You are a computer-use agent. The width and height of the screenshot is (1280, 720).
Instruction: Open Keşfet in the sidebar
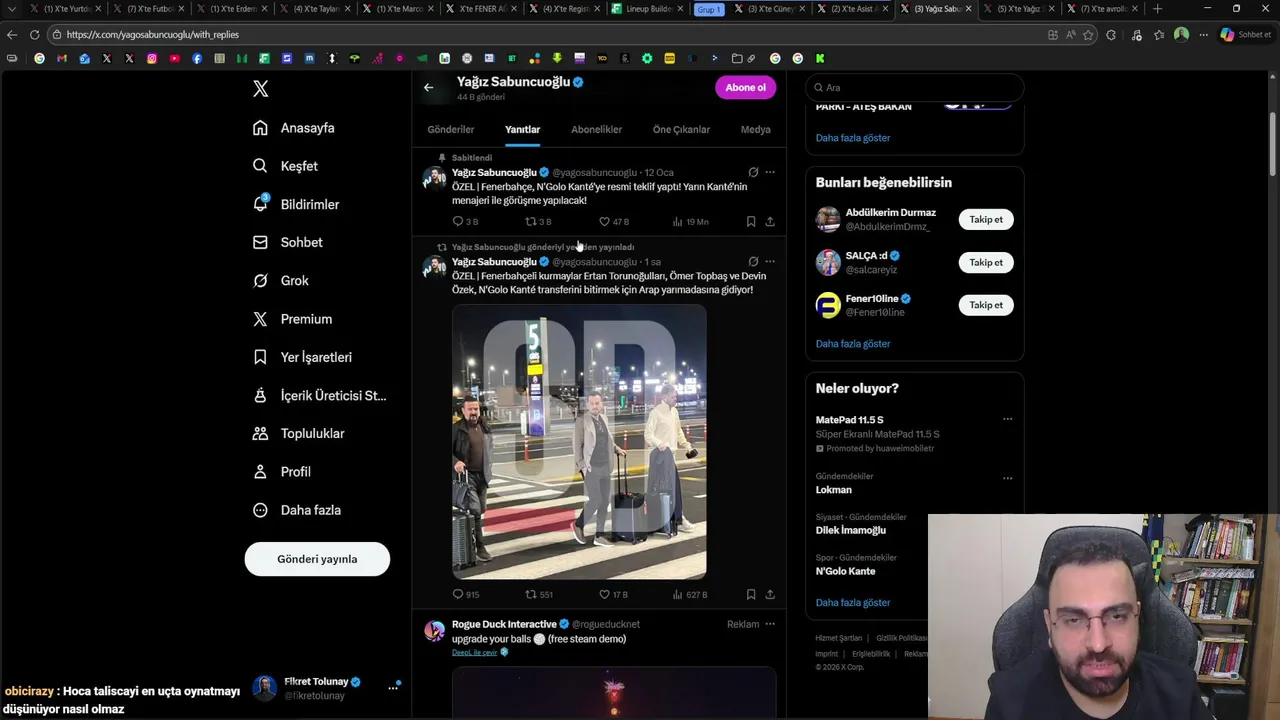[x=285, y=166]
